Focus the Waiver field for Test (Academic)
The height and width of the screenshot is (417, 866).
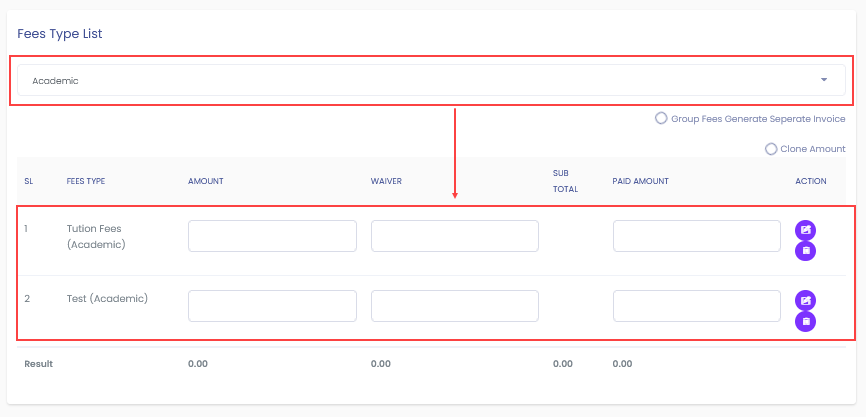[x=455, y=306]
